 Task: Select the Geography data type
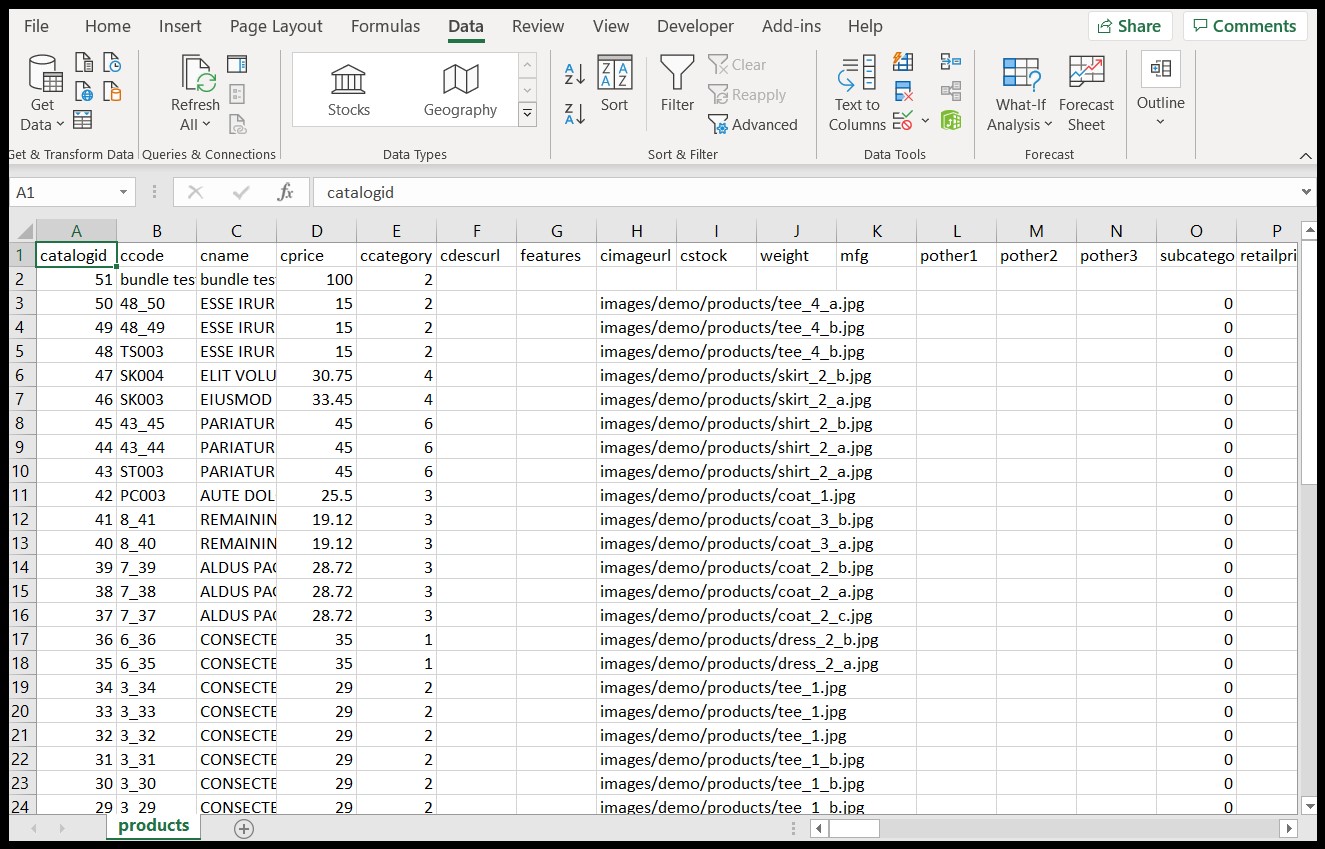[x=460, y=90]
